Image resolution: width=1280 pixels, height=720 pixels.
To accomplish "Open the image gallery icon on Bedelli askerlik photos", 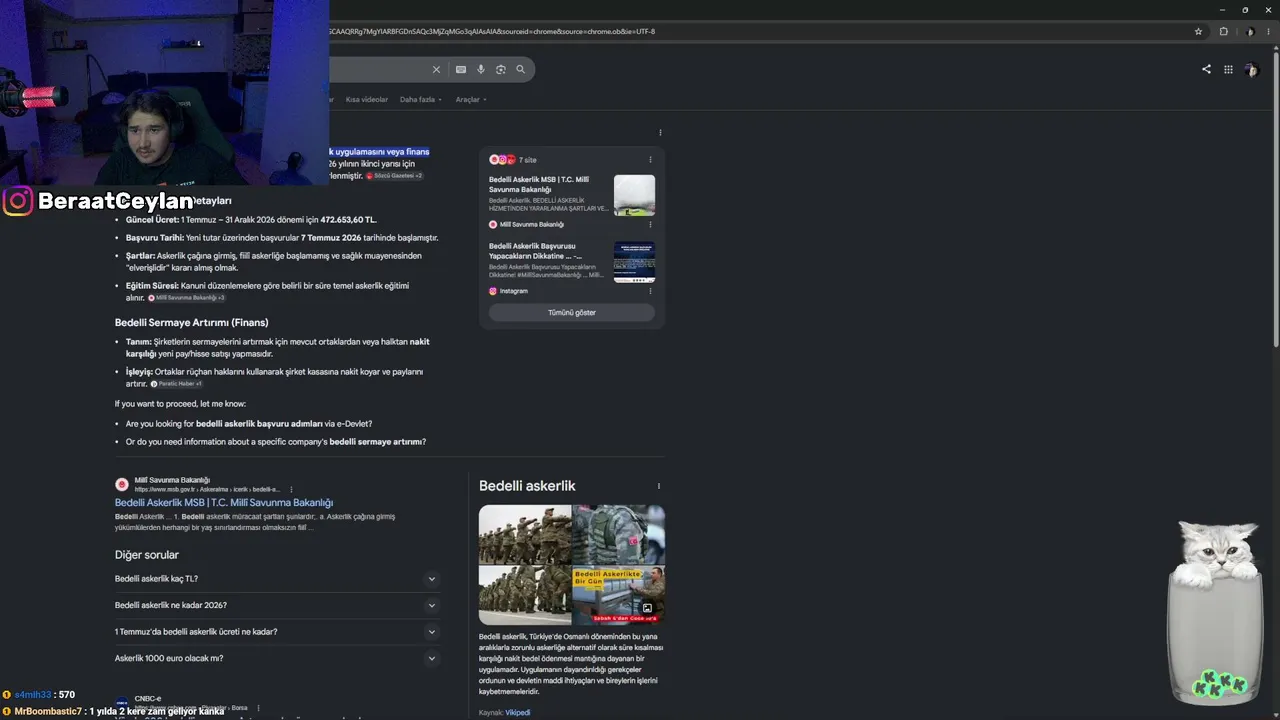I will click(647, 608).
